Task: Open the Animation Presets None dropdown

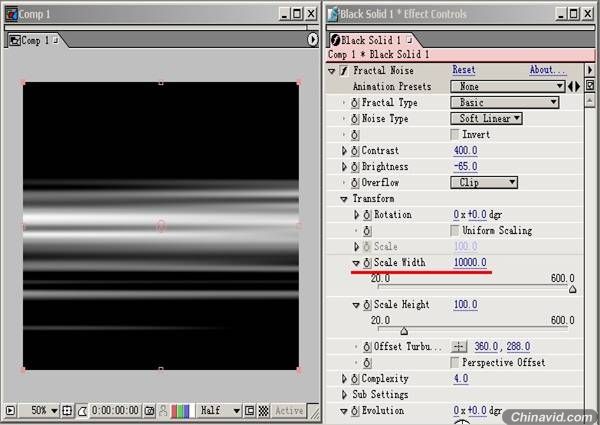Action: tap(508, 87)
